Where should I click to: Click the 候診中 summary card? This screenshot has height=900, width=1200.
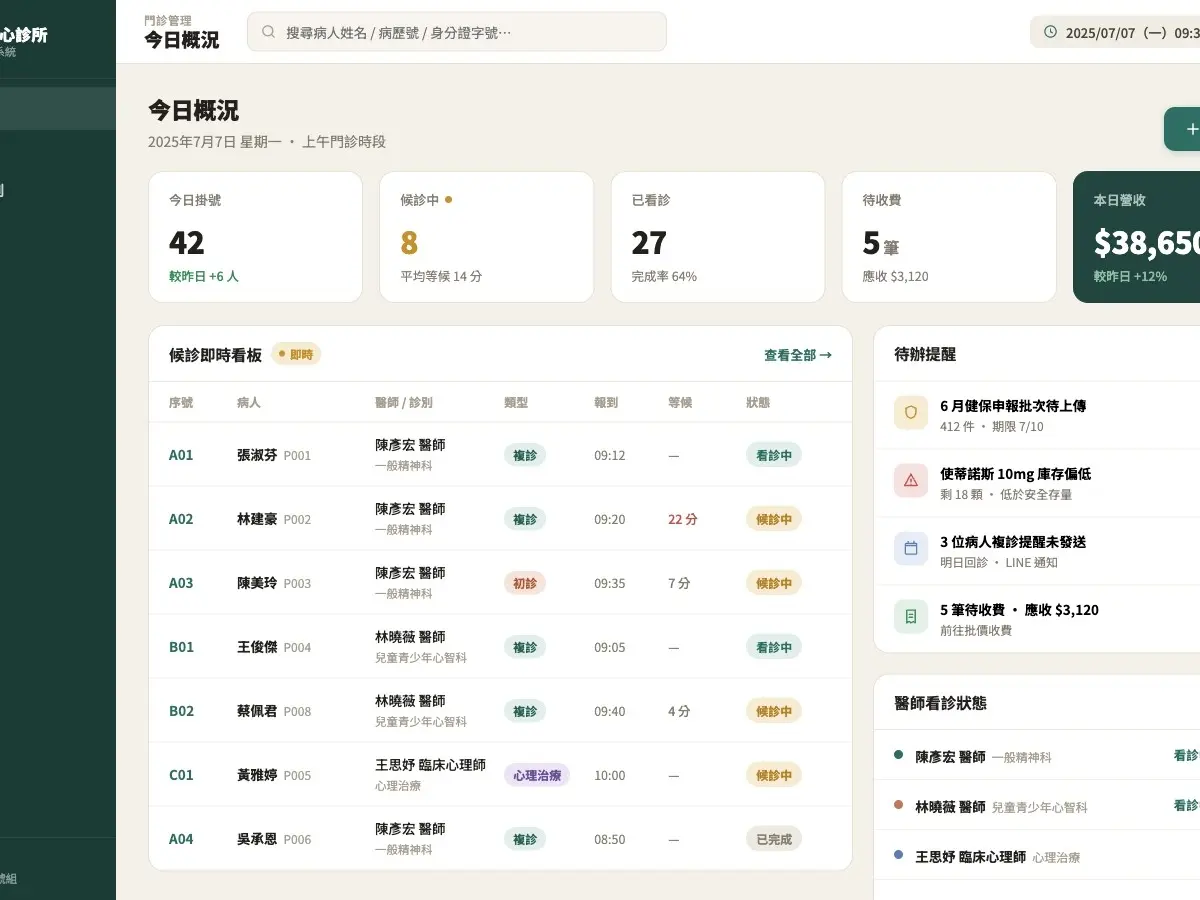(486, 237)
